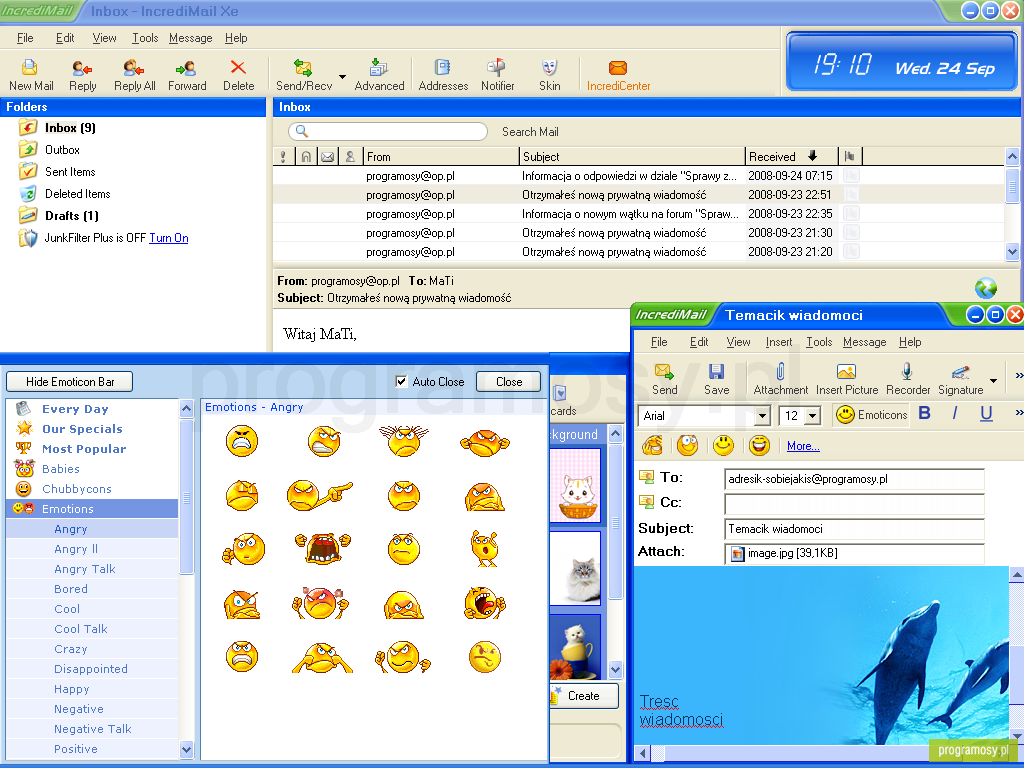Screen dimensions: 1024x768
Task: Click the emoticon category list scrollbar
Action: (x=186, y=579)
